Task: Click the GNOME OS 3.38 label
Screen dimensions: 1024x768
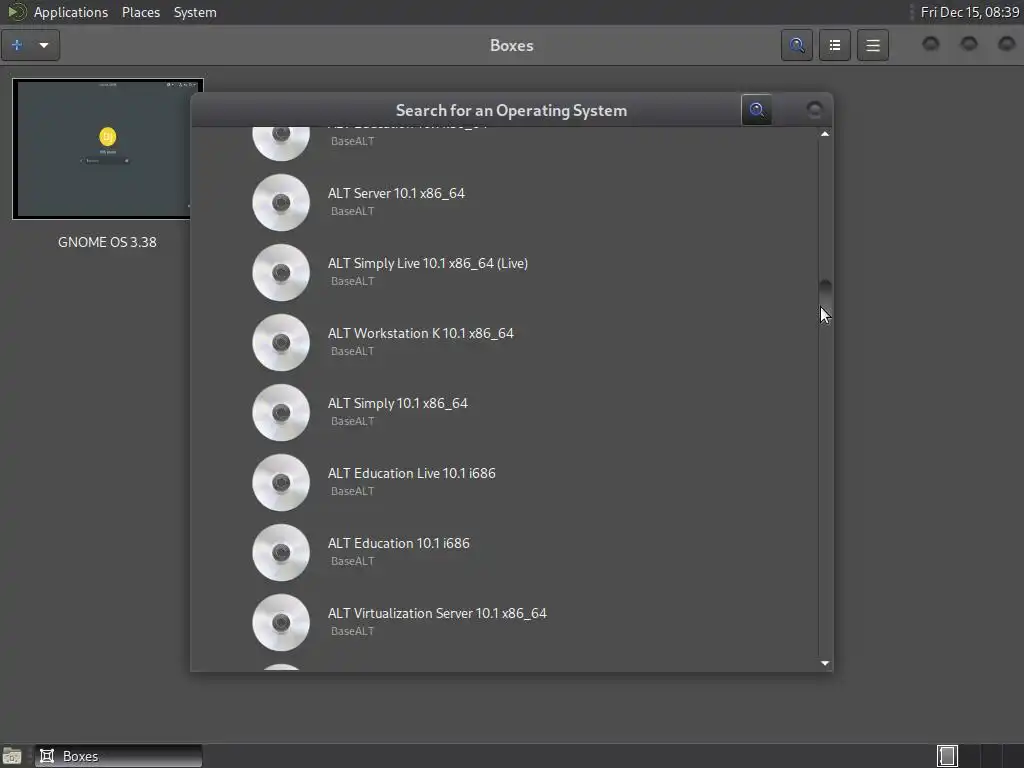Action: click(107, 242)
